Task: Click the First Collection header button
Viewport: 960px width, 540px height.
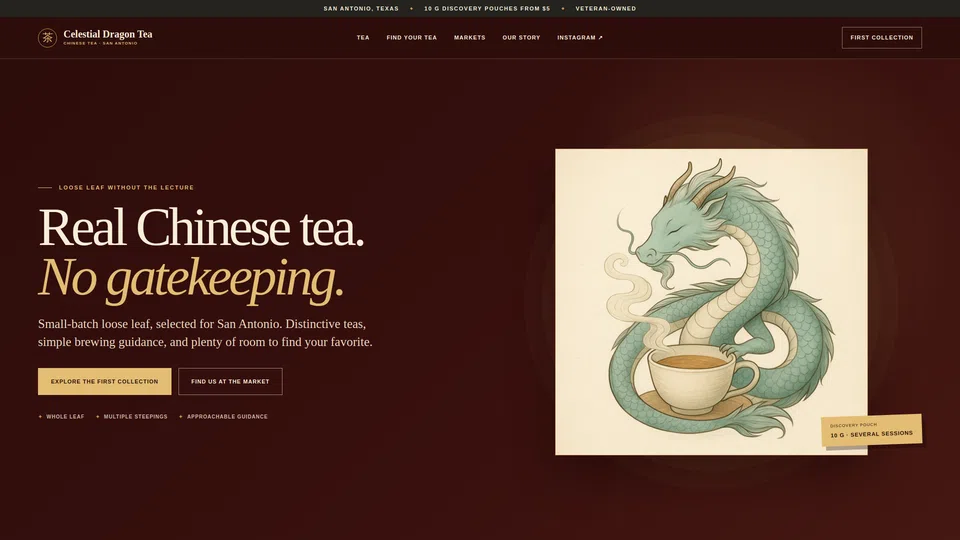Action: click(x=882, y=37)
